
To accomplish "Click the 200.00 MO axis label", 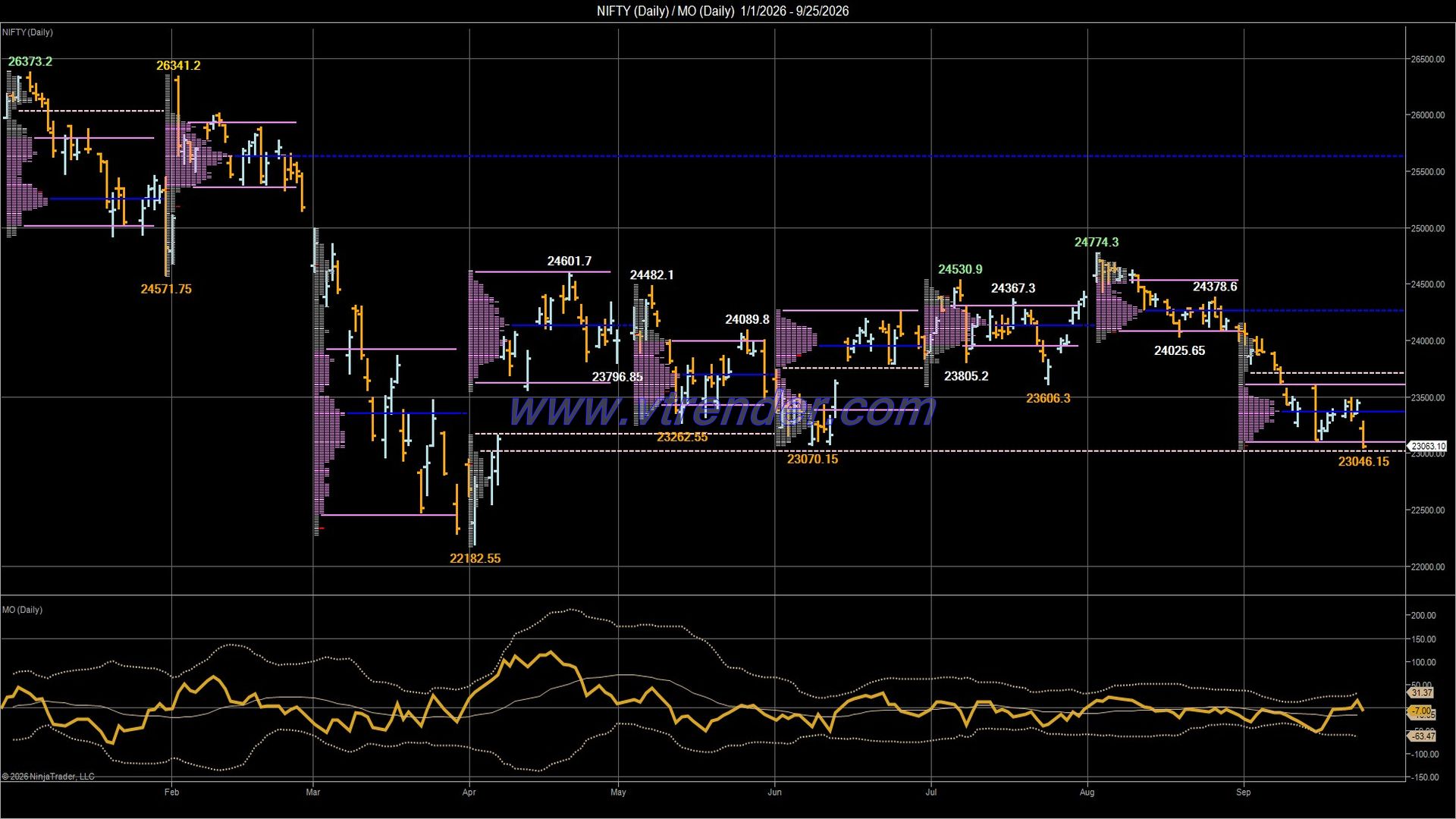I will pos(1423,616).
